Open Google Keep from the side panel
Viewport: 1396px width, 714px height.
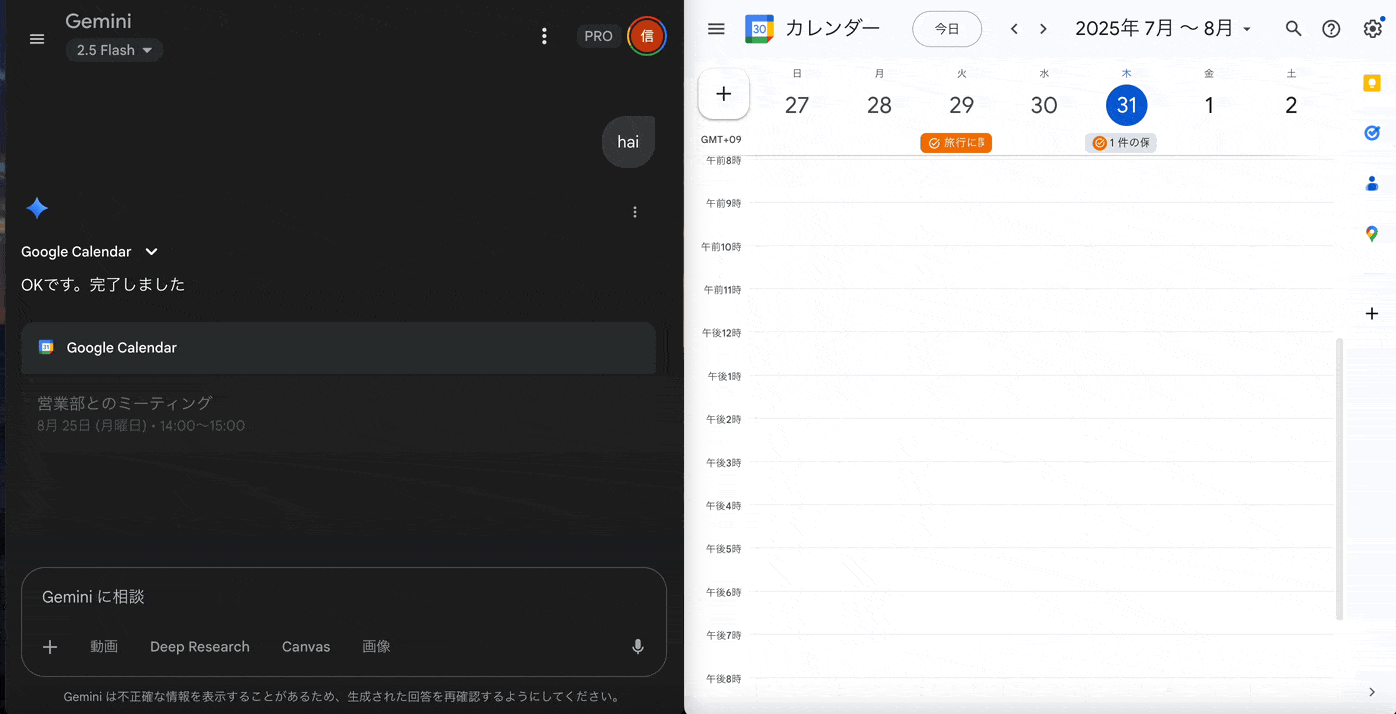pos(1372,83)
